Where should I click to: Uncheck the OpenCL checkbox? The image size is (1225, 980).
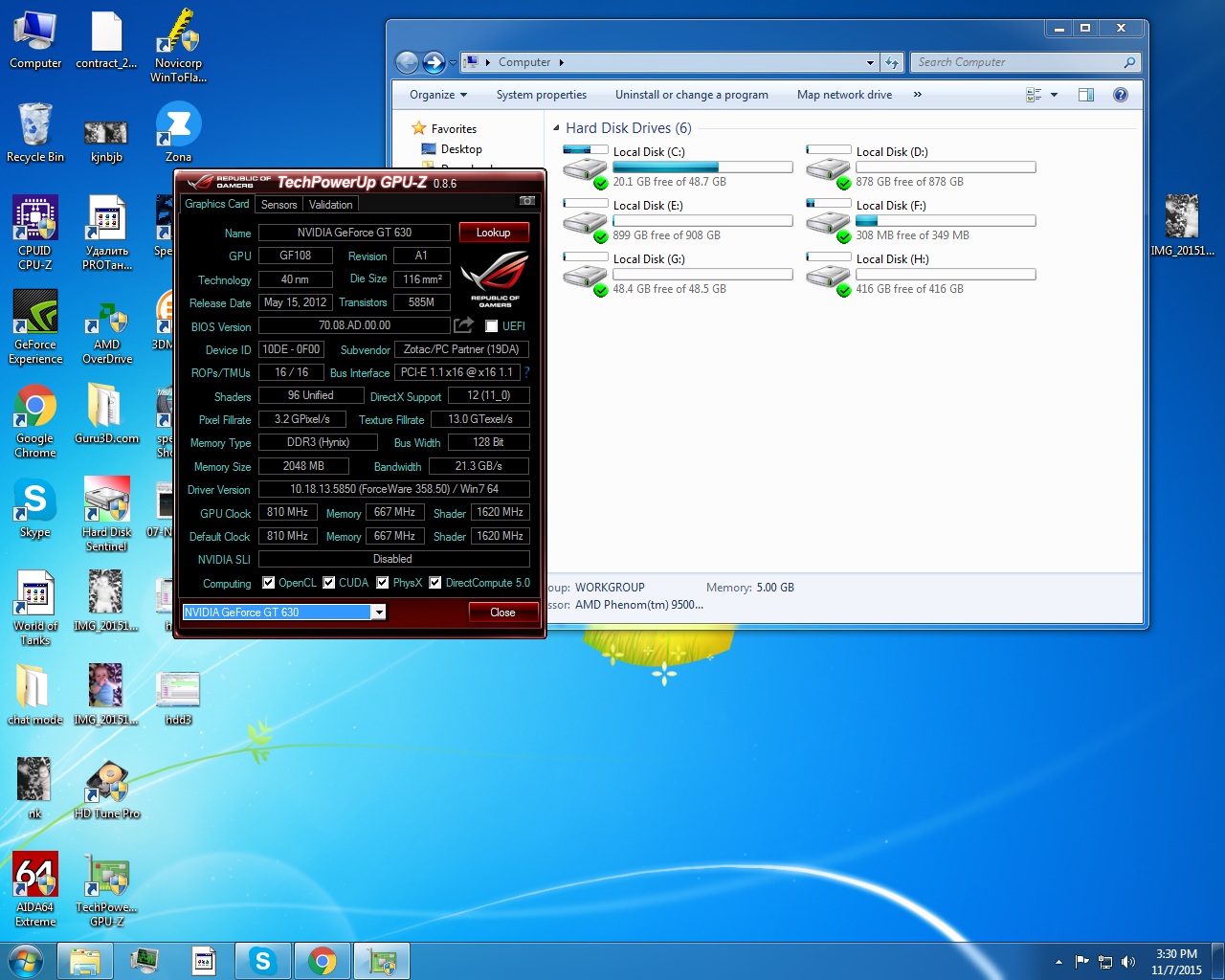pyautogui.click(x=269, y=583)
